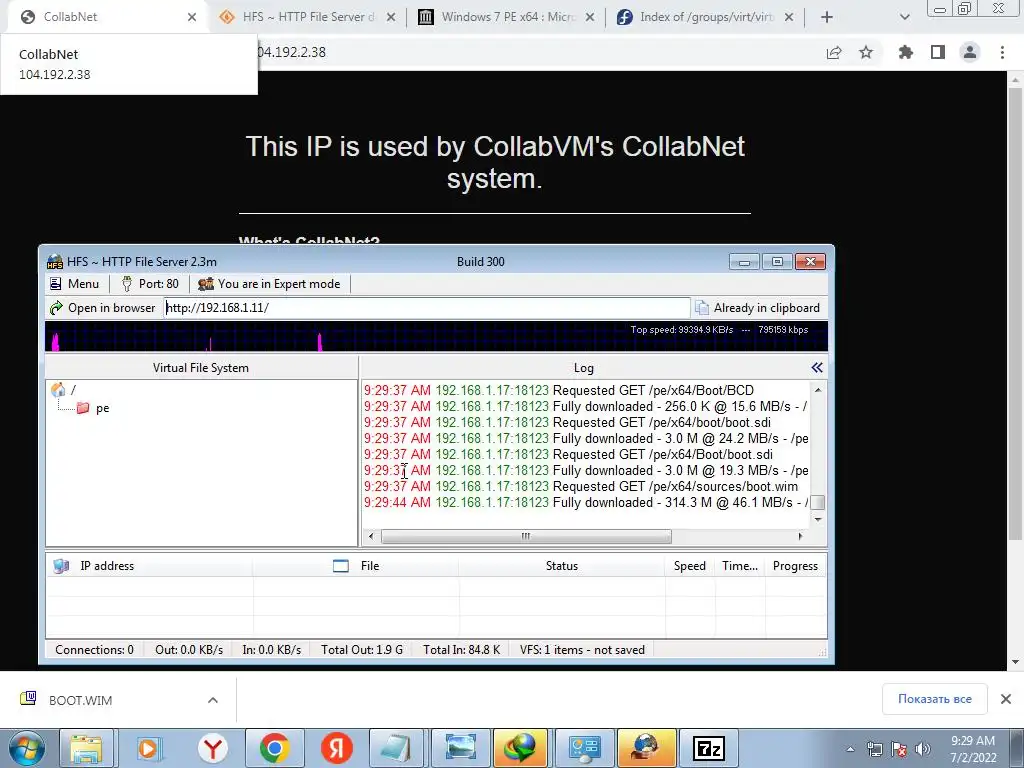Click the Time column header
This screenshot has height=768, width=1024.
click(740, 566)
